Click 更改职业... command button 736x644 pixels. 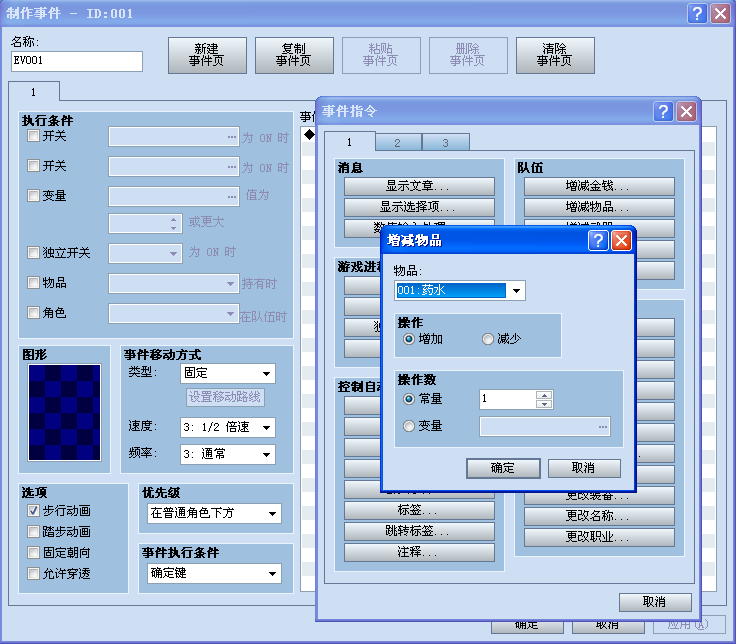click(x=599, y=537)
